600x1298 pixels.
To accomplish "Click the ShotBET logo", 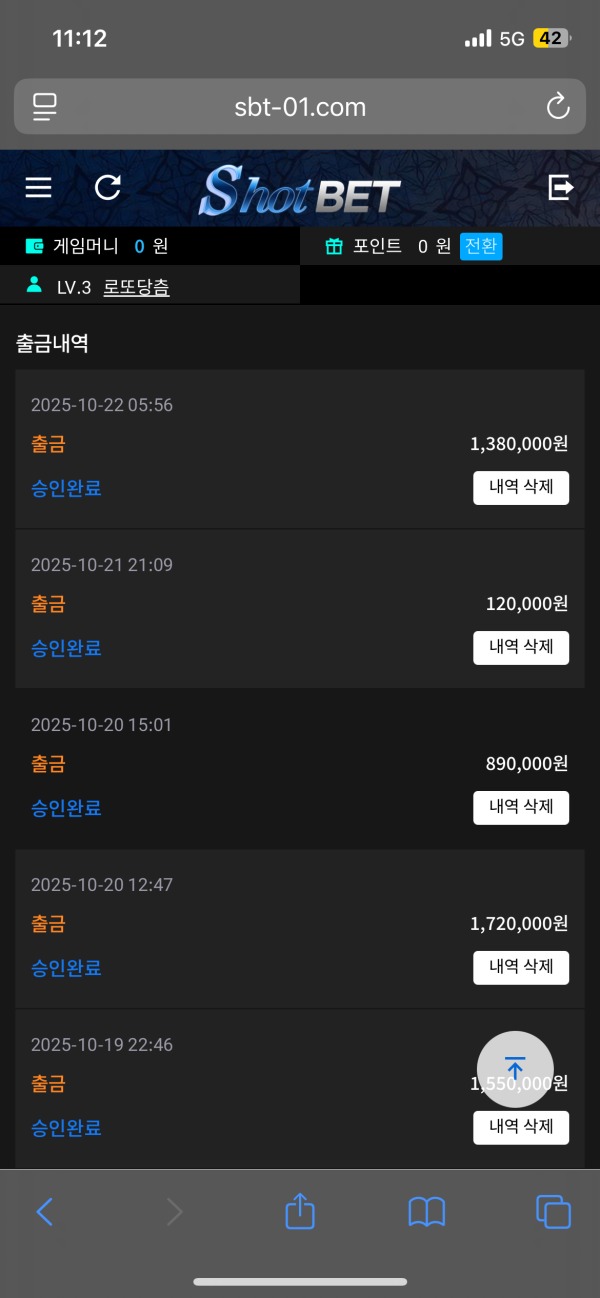I will 299,188.
